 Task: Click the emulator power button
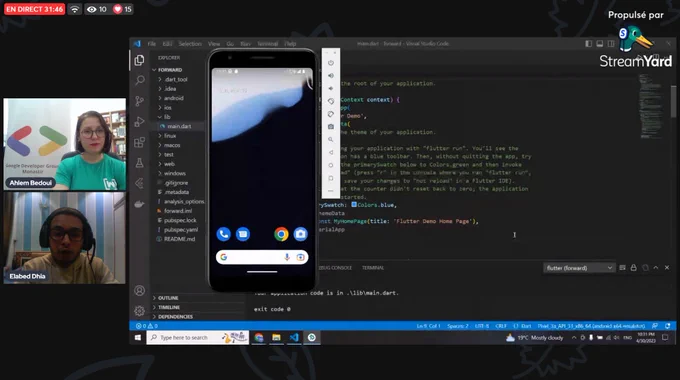click(x=331, y=63)
